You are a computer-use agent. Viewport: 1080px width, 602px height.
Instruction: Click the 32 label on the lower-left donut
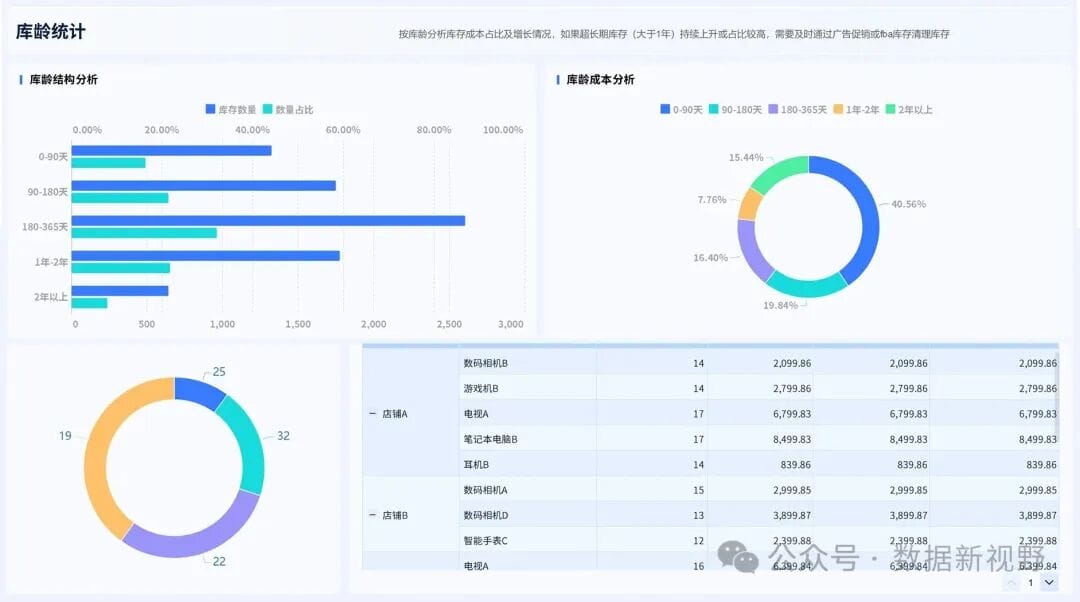[283, 436]
